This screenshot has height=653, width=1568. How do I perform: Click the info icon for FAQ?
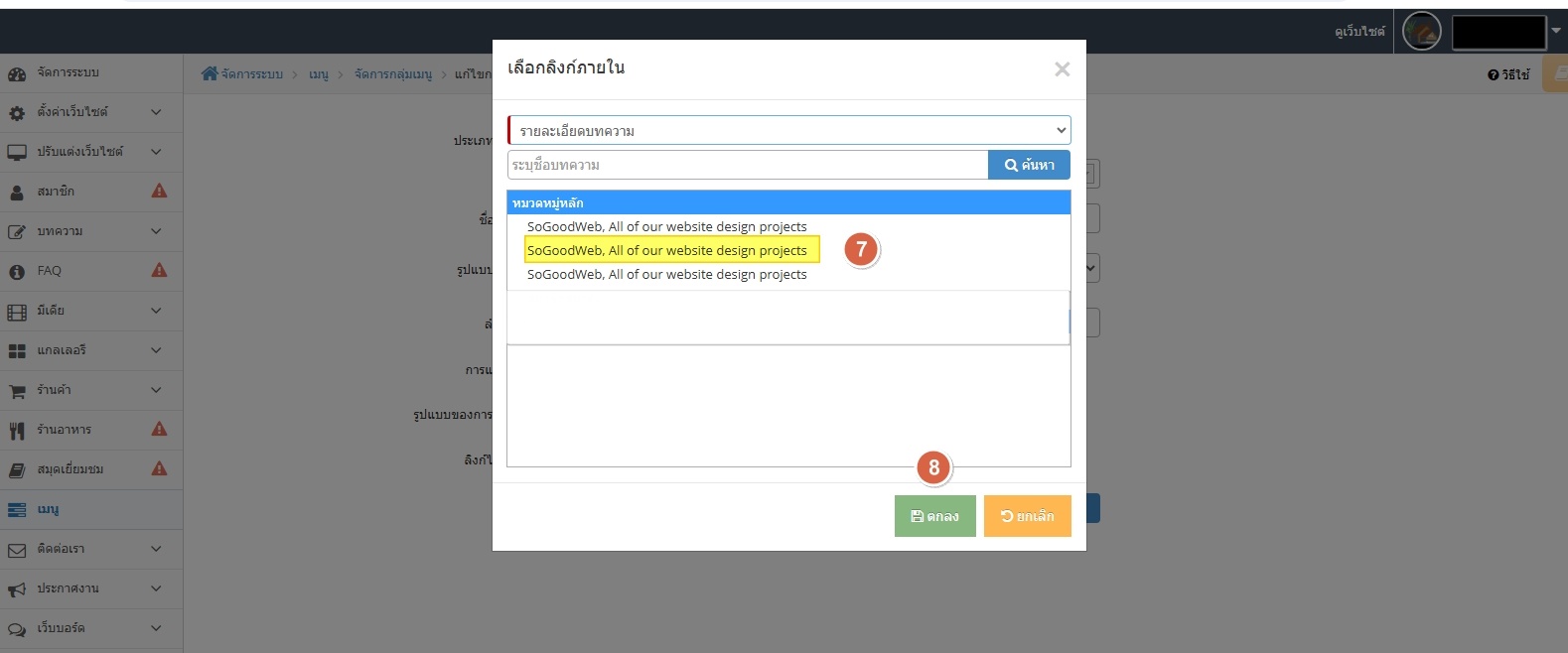tap(17, 272)
